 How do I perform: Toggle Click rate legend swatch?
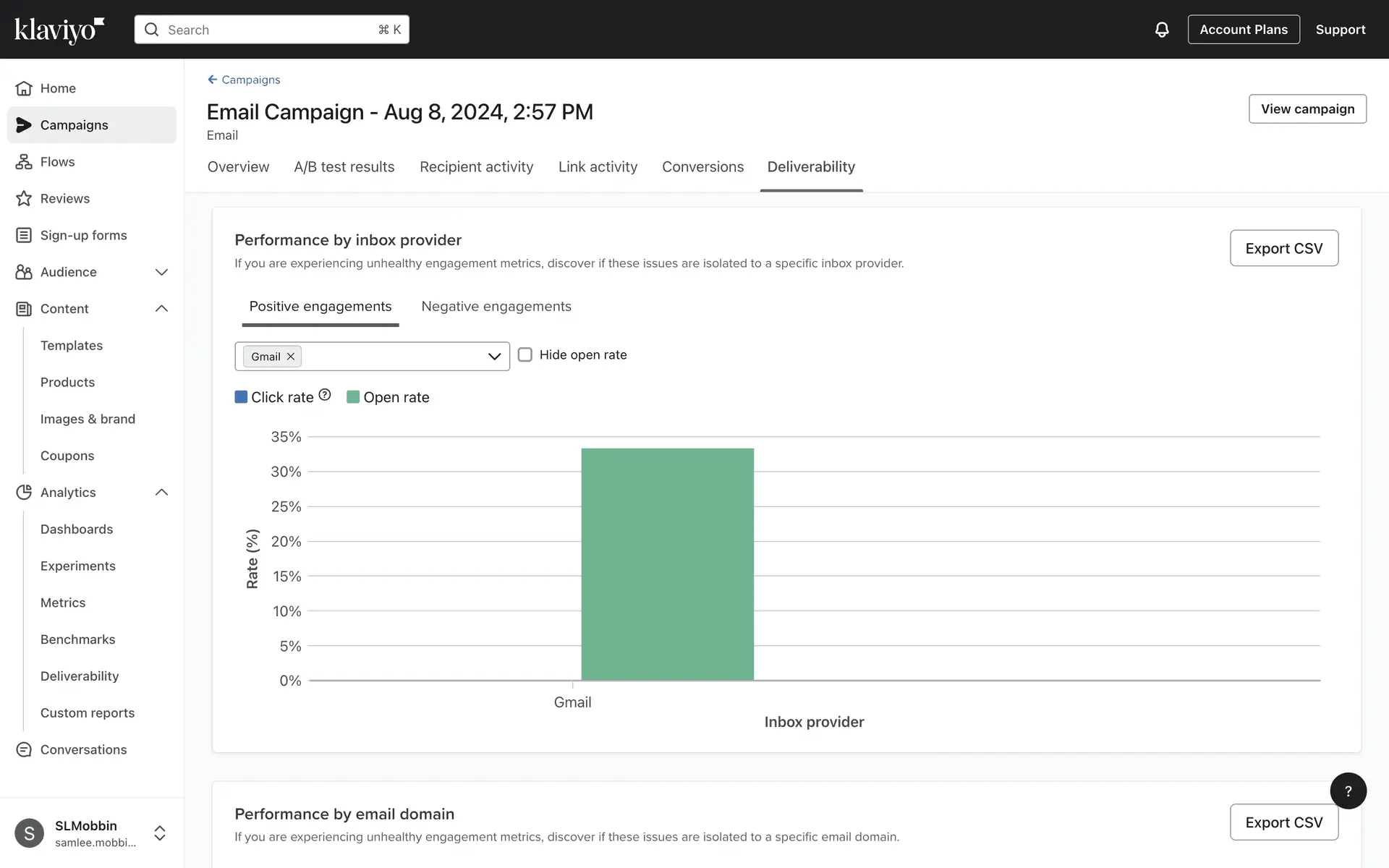click(241, 397)
